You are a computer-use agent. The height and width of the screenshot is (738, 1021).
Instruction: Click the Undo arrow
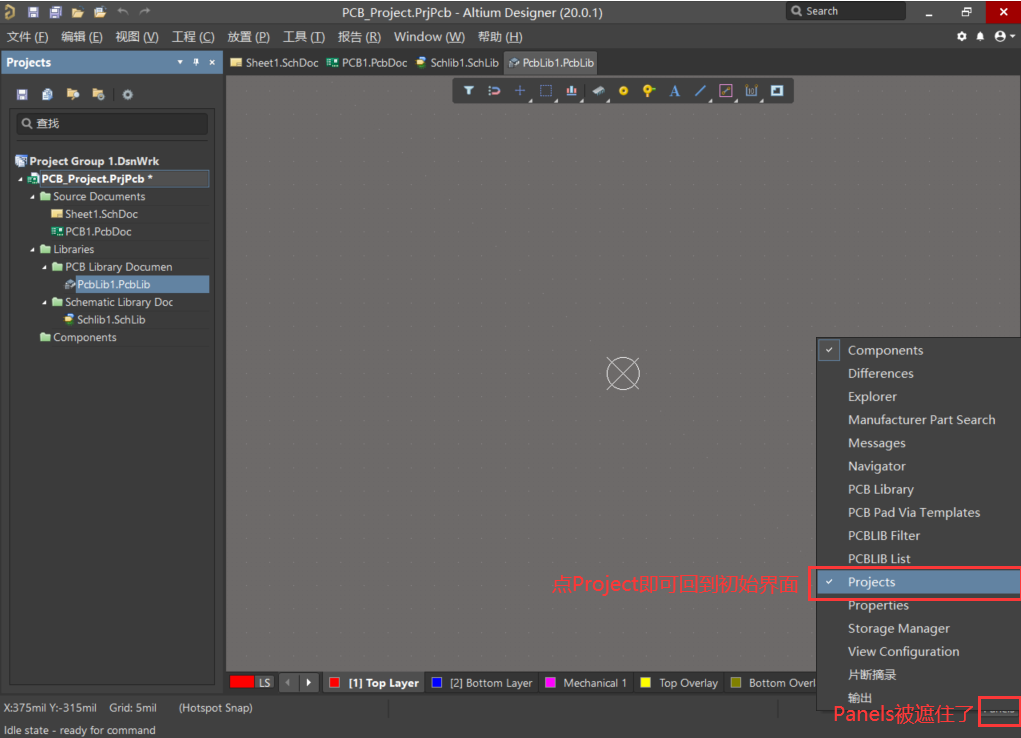[122, 12]
